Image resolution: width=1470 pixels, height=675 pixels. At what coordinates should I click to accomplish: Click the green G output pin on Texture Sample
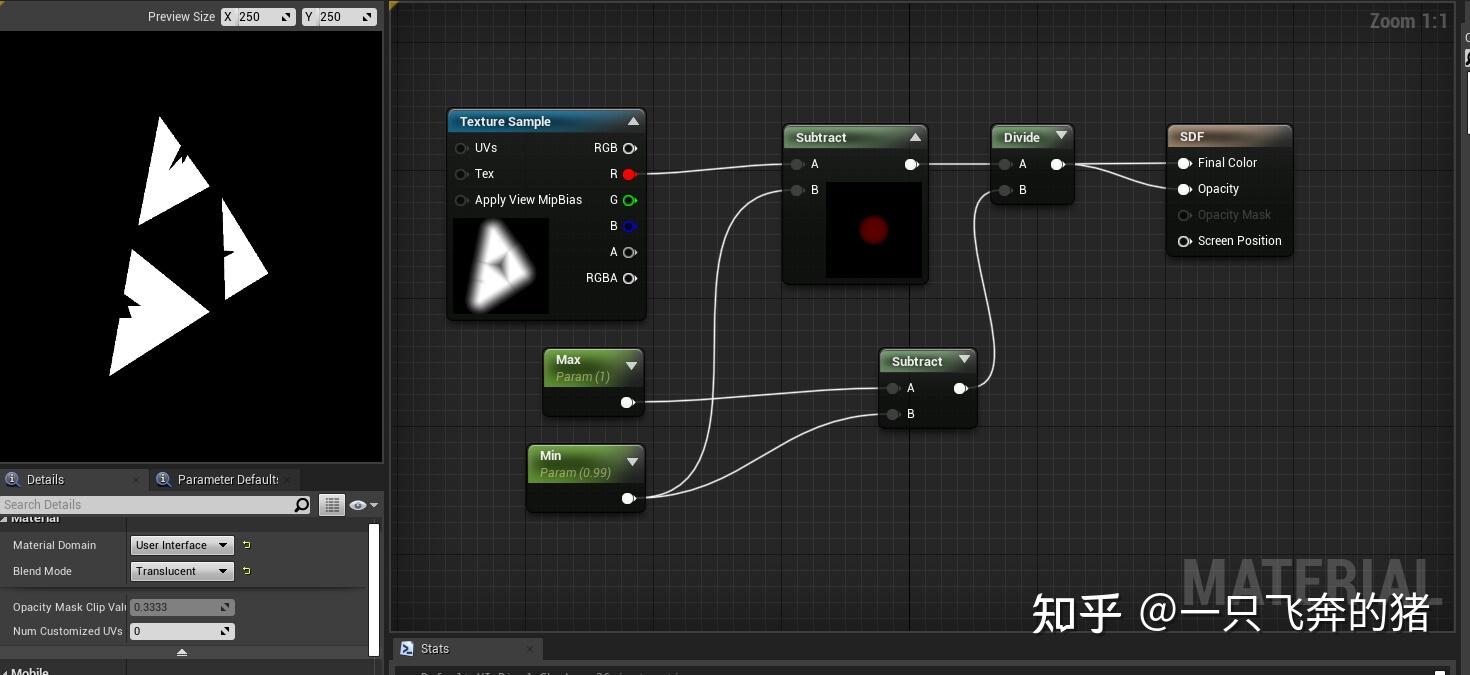point(630,200)
